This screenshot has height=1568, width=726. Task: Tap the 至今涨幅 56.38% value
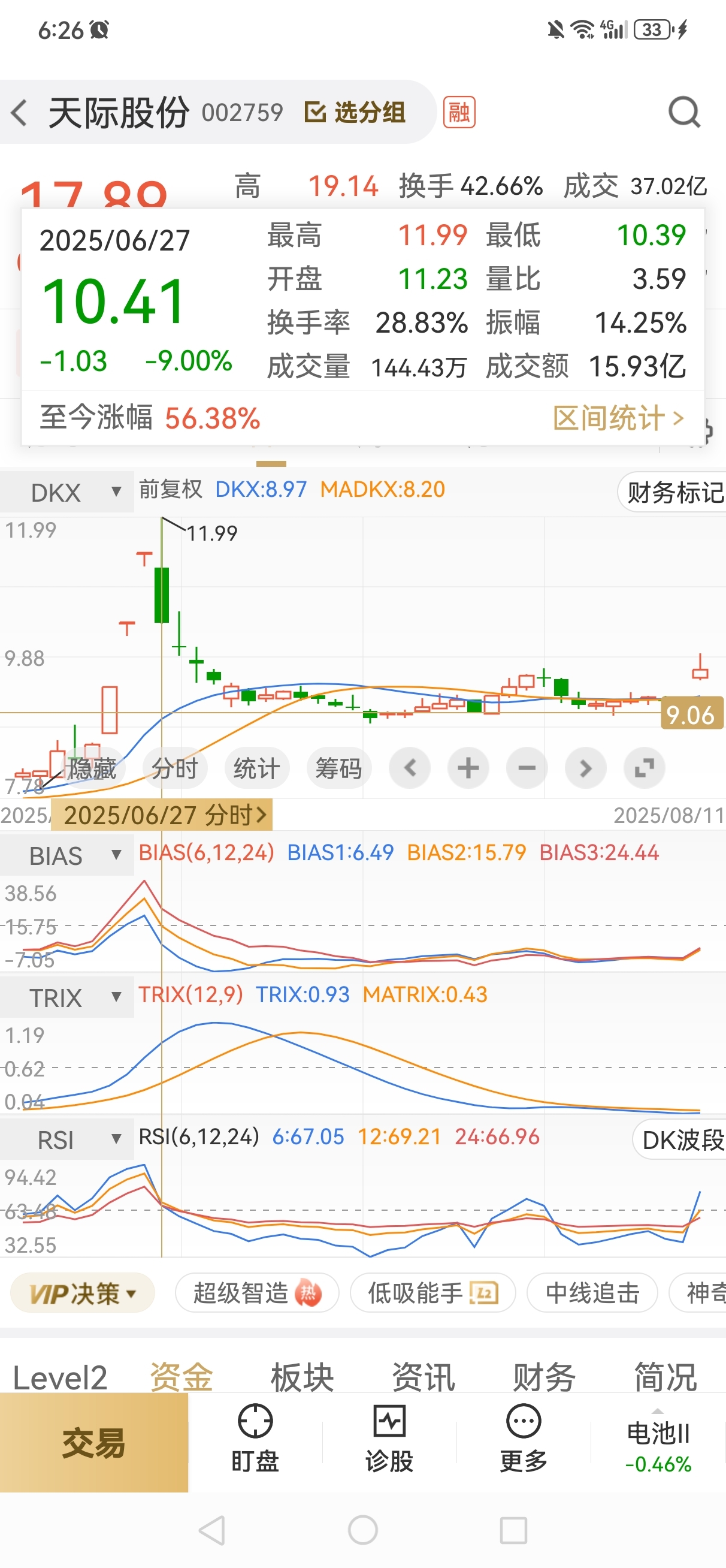pyautogui.click(x=213, y=418)
